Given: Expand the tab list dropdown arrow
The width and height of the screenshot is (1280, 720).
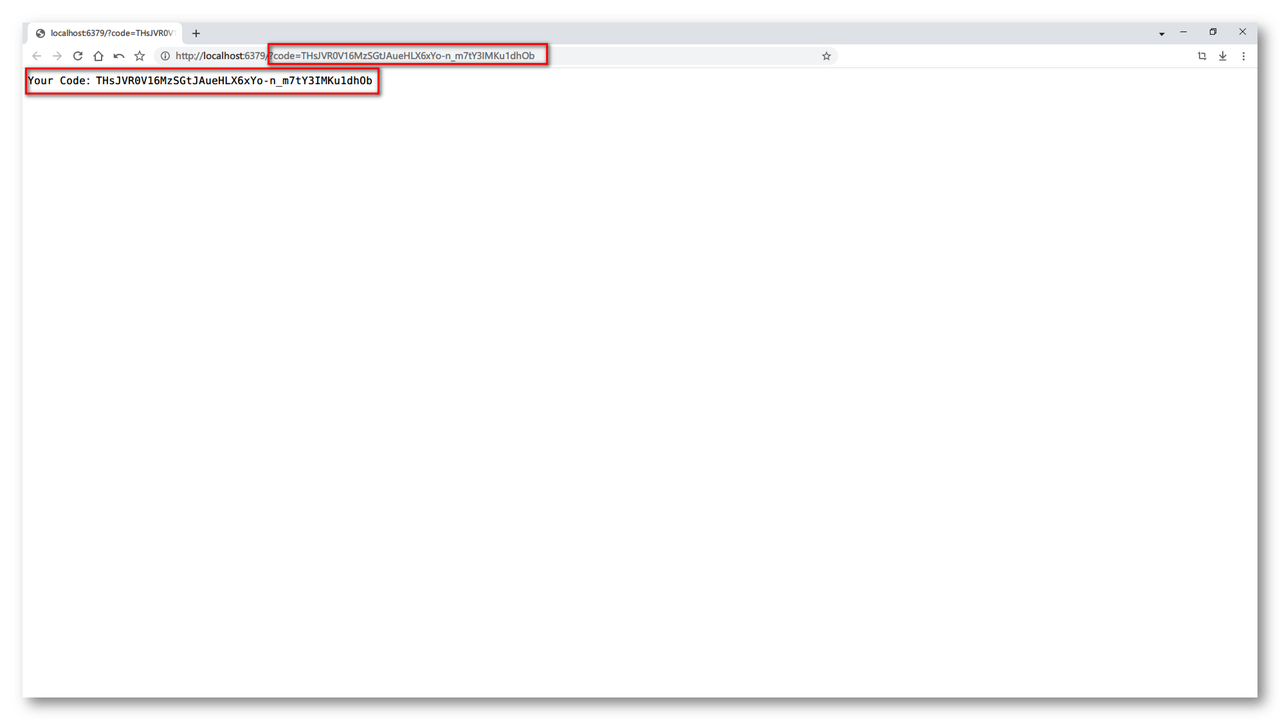Looking at the screenshot, I should tap(1161, 34).
